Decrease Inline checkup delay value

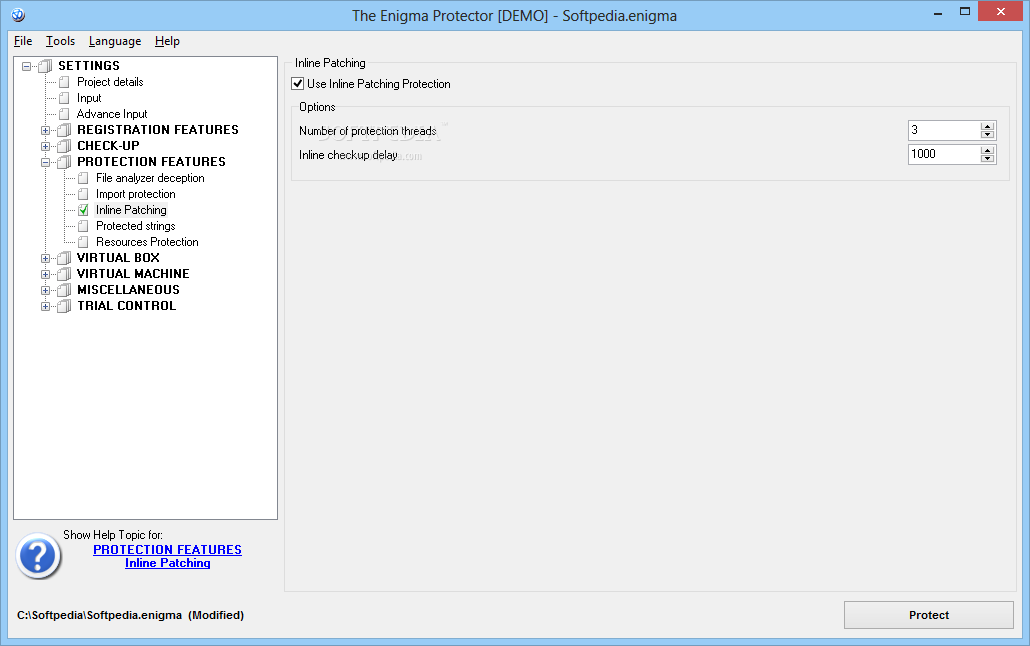[x=987, y=158]
